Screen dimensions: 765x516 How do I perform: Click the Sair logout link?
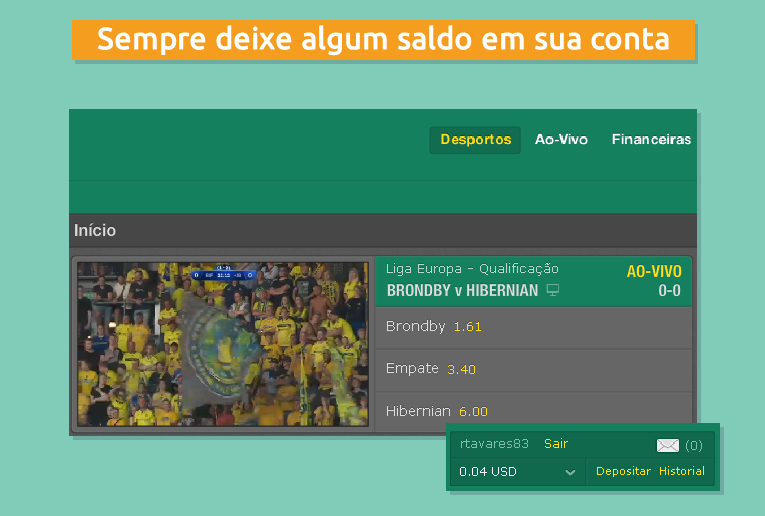[556, 444]
